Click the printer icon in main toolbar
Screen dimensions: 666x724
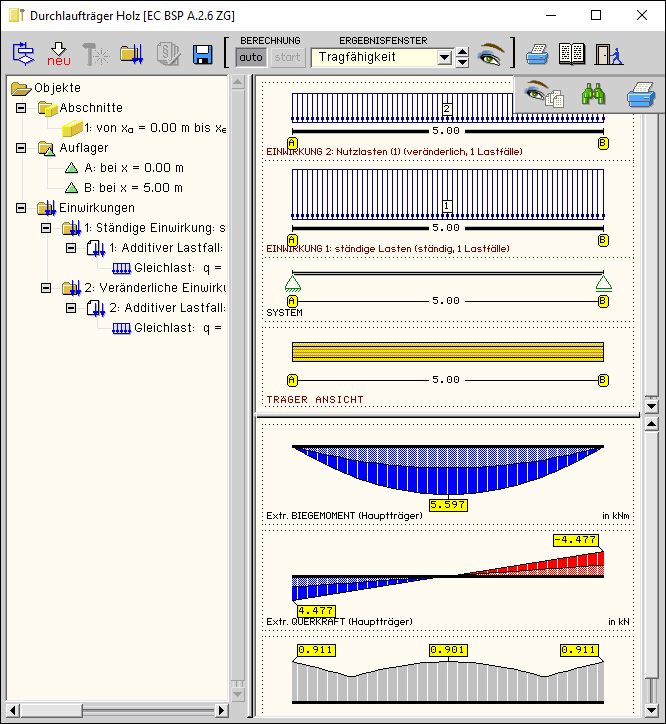[538, 54]
